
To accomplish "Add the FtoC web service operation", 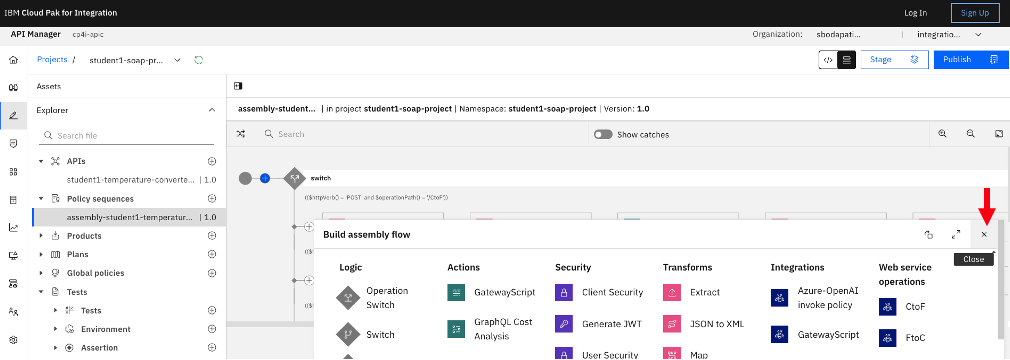I will point(902,338).
